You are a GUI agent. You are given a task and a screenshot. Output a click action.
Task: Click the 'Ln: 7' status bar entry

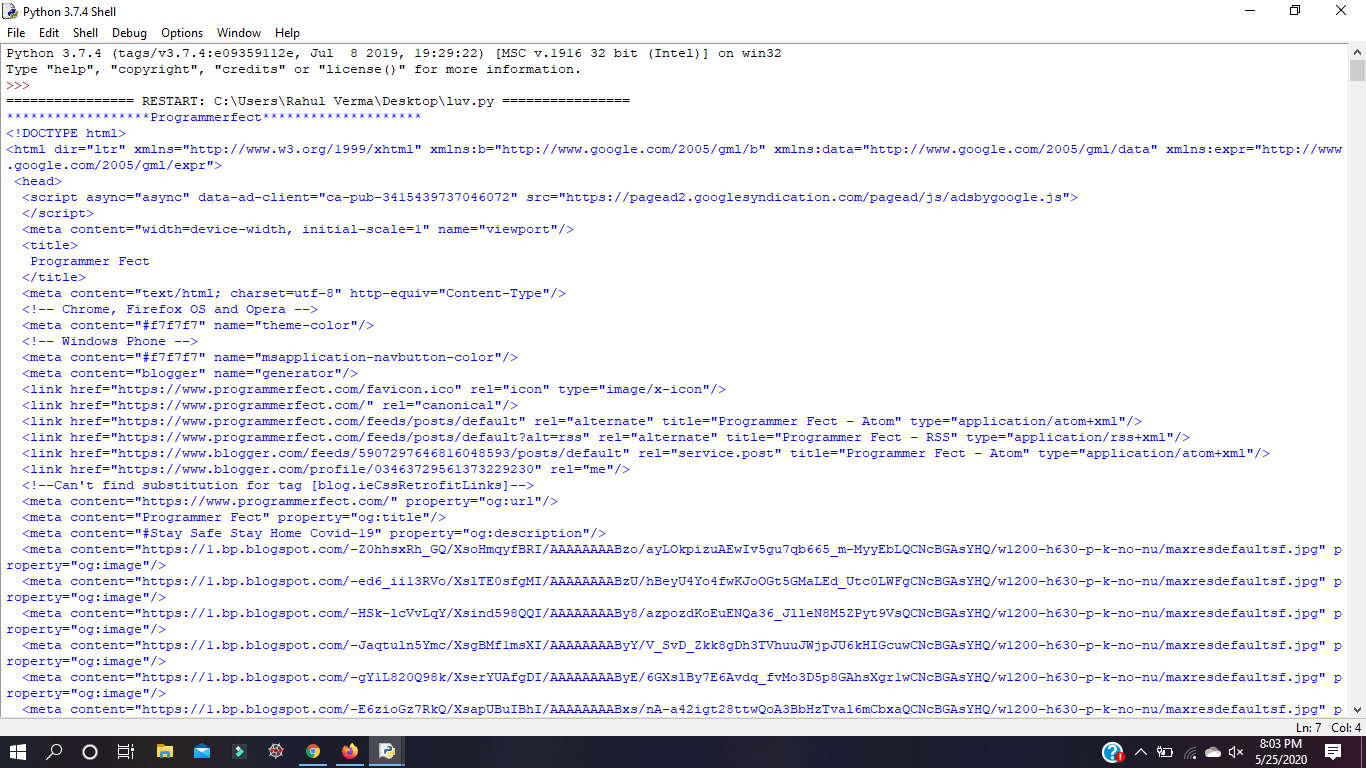point(1309,727)
